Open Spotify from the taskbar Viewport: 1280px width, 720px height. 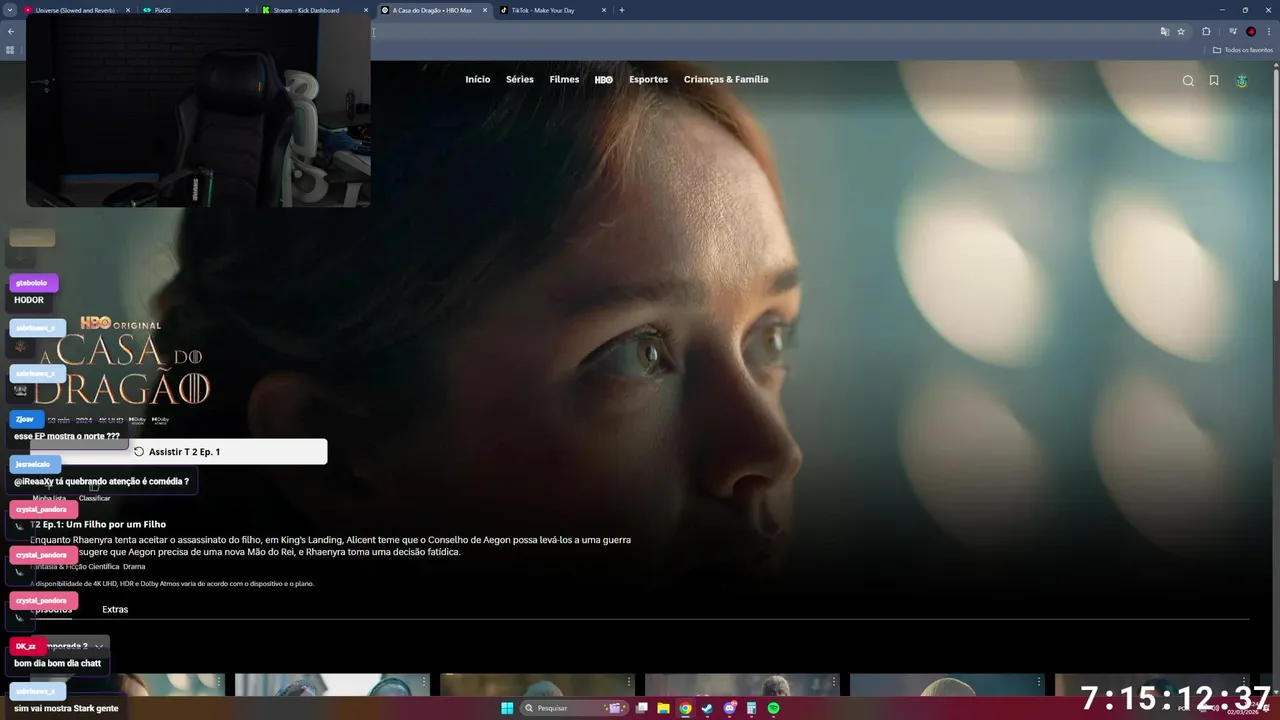774,708
